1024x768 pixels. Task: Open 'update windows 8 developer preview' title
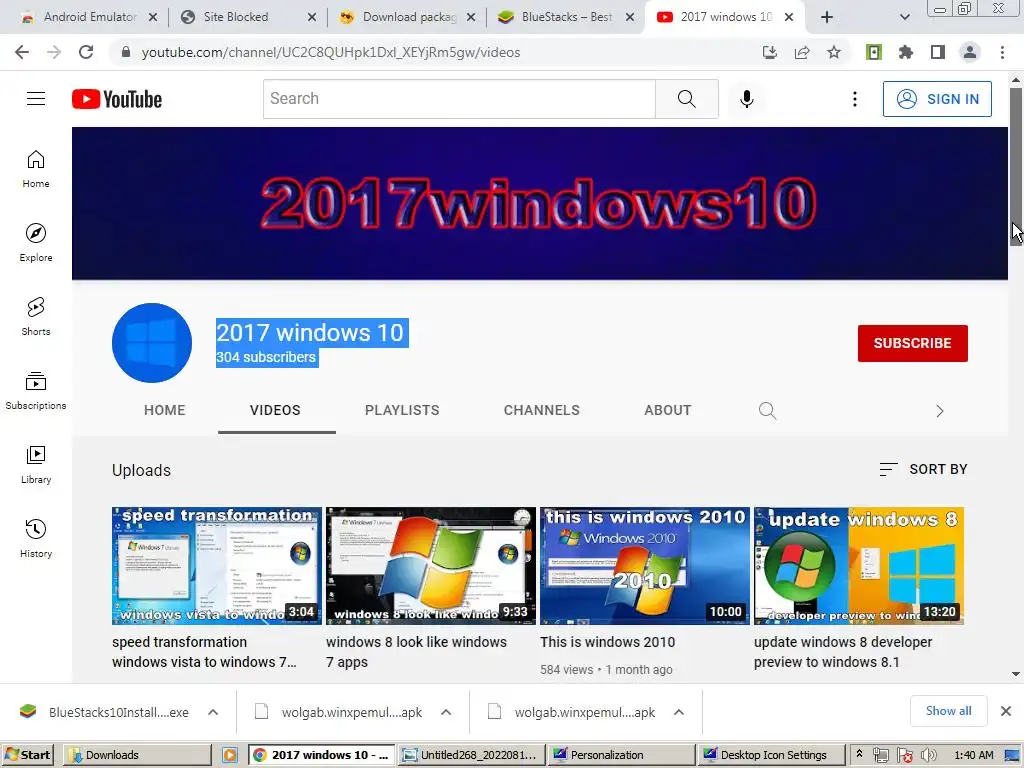842,652
